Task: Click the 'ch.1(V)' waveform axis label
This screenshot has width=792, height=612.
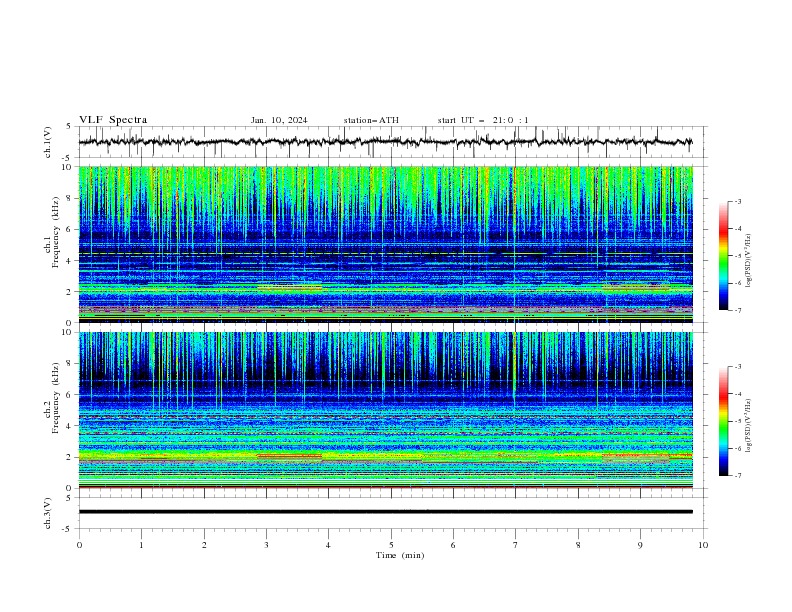Action: click(x=48, y=142)
